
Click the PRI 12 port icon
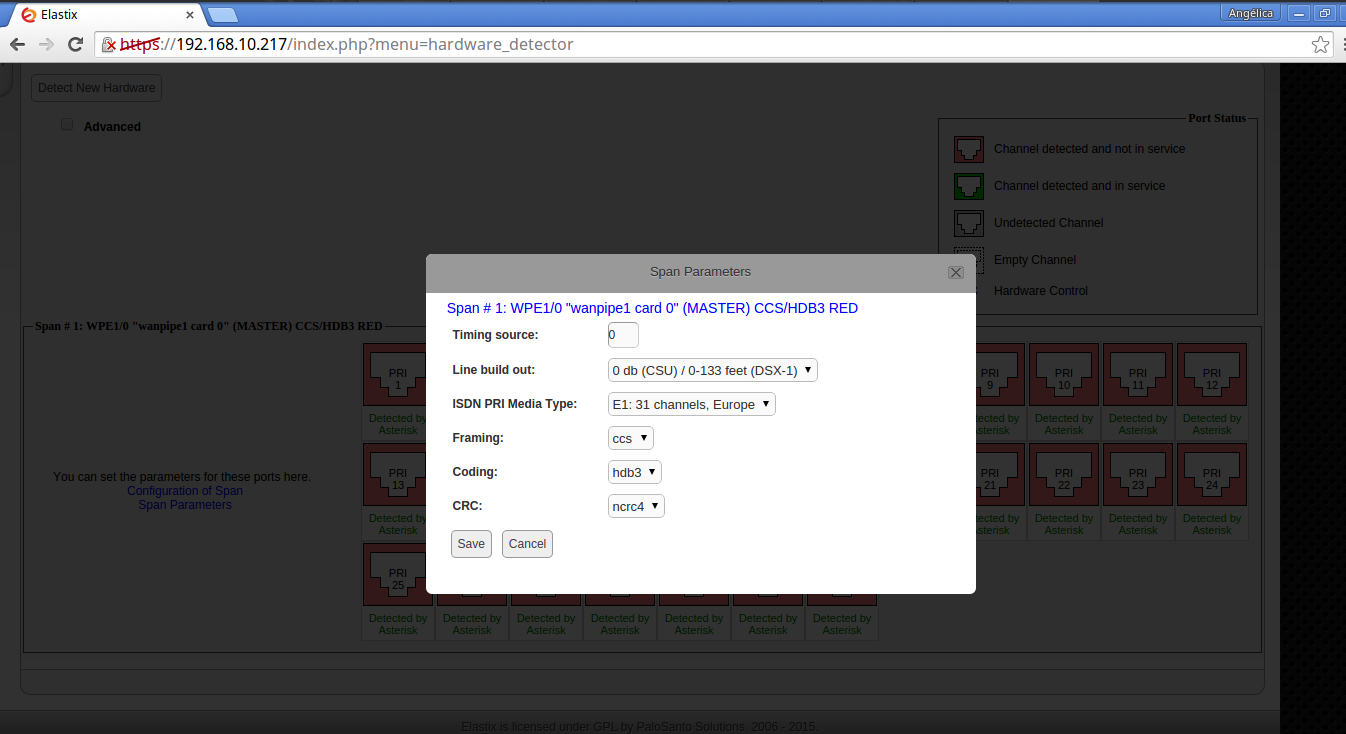tap(1211, 377)
